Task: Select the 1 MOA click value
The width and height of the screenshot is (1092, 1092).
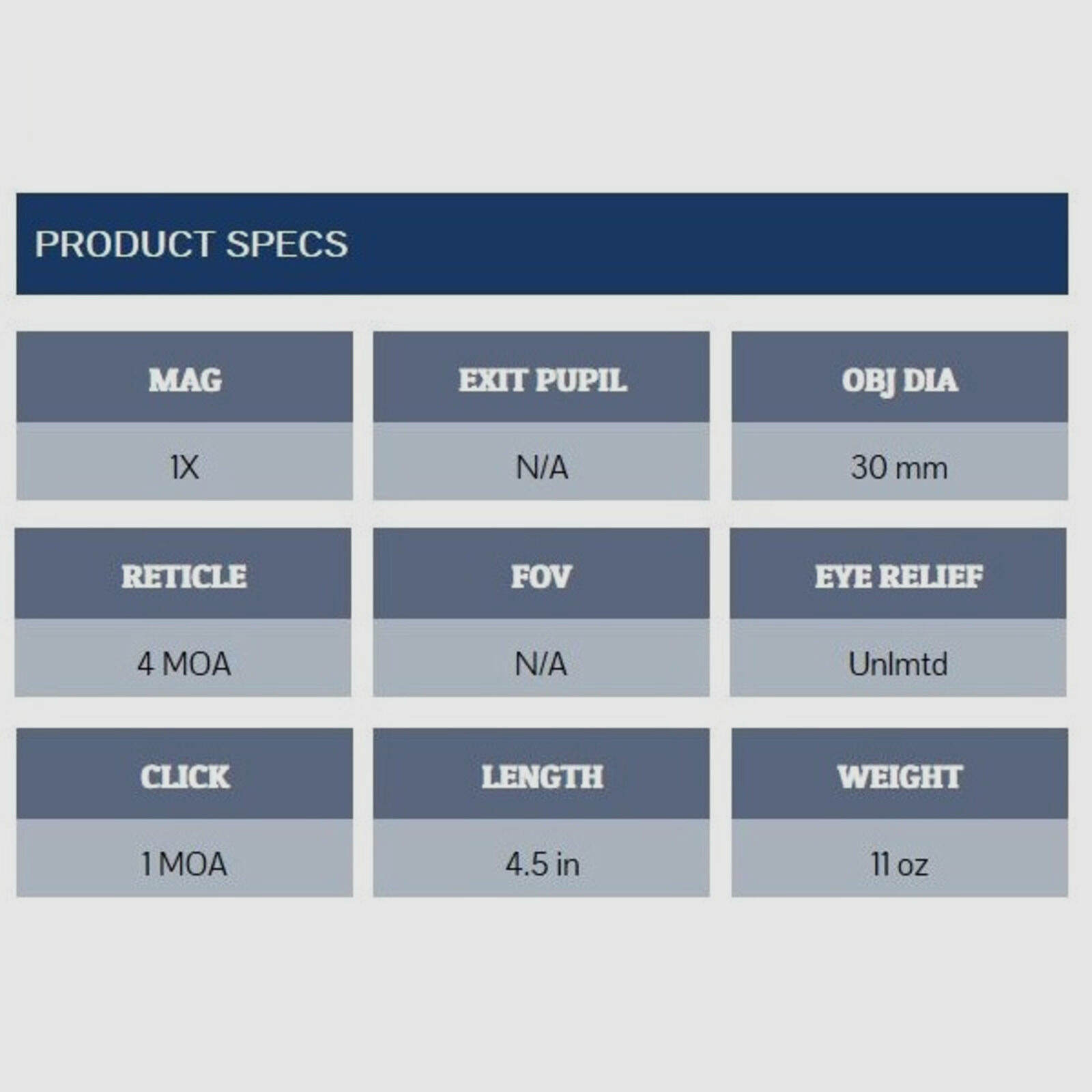Action: 184,865
